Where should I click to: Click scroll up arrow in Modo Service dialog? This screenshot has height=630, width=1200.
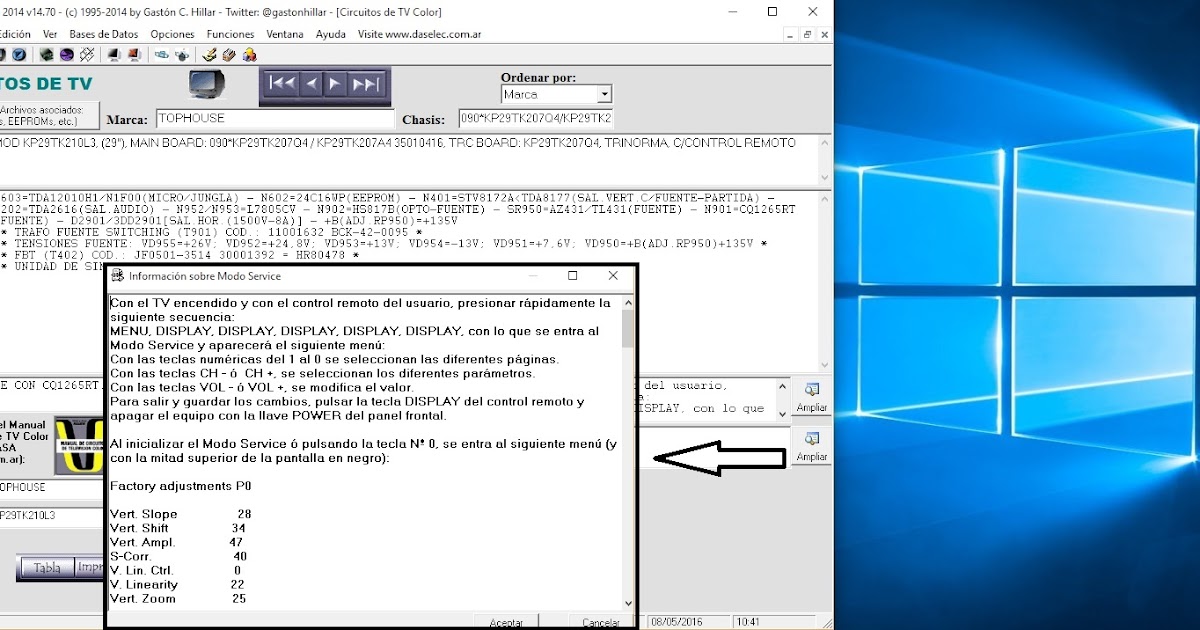(x=628, y=301)
